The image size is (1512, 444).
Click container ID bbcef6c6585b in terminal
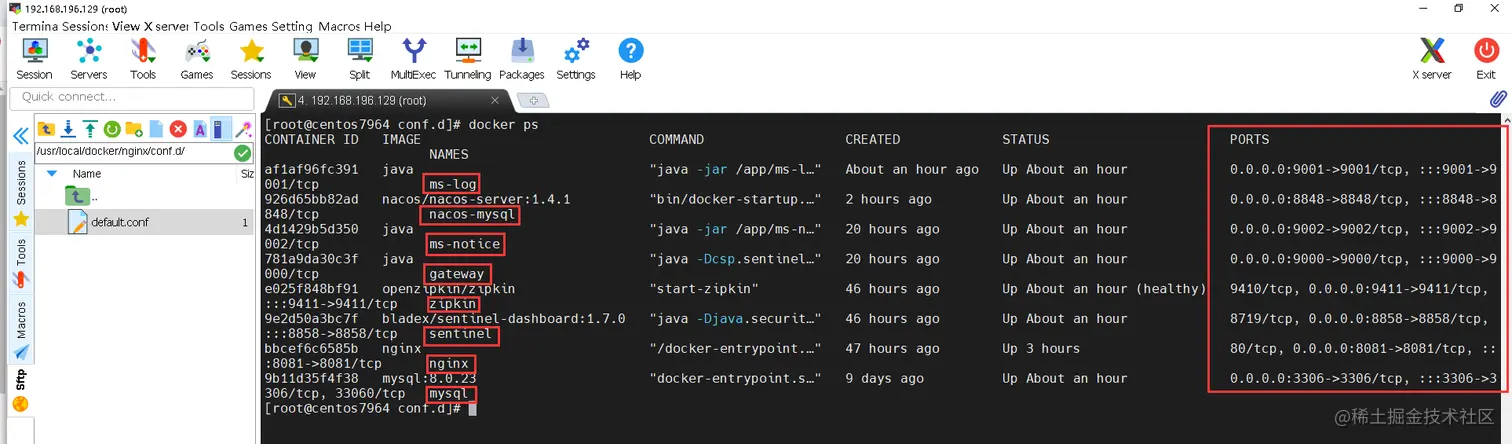click(x=311, y=349)
